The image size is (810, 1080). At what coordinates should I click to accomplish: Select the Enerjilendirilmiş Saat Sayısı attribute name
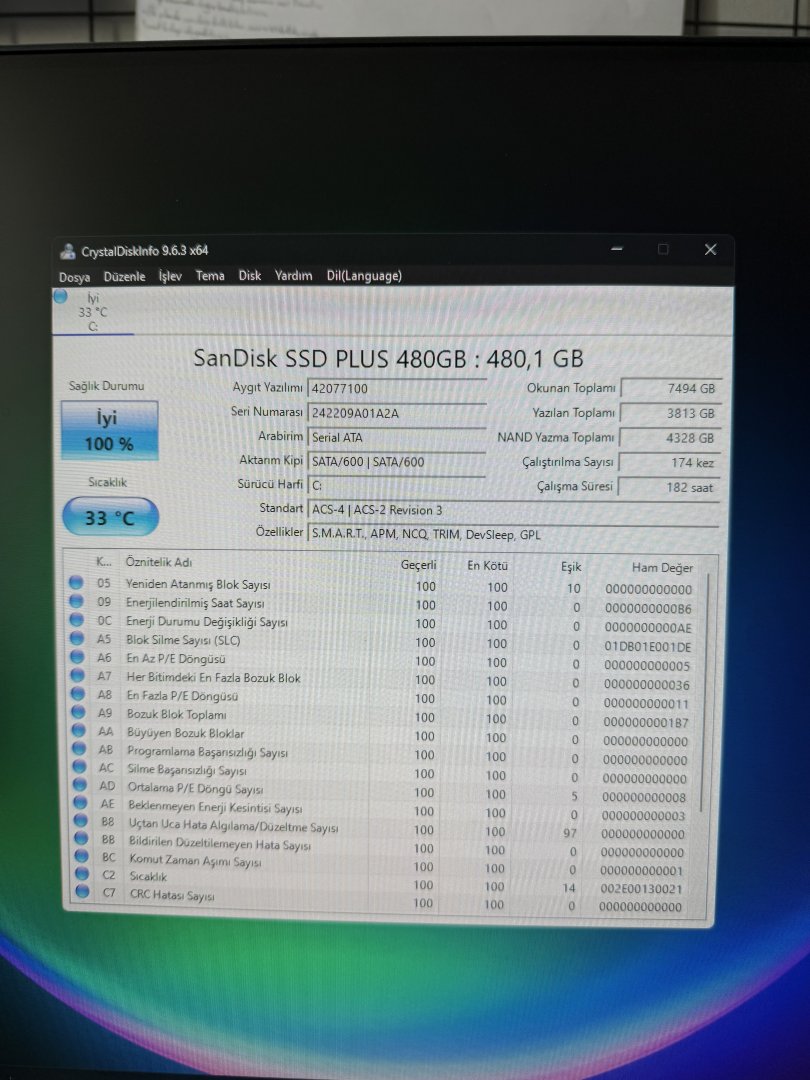pyautogui.click(x=195, y=603)
